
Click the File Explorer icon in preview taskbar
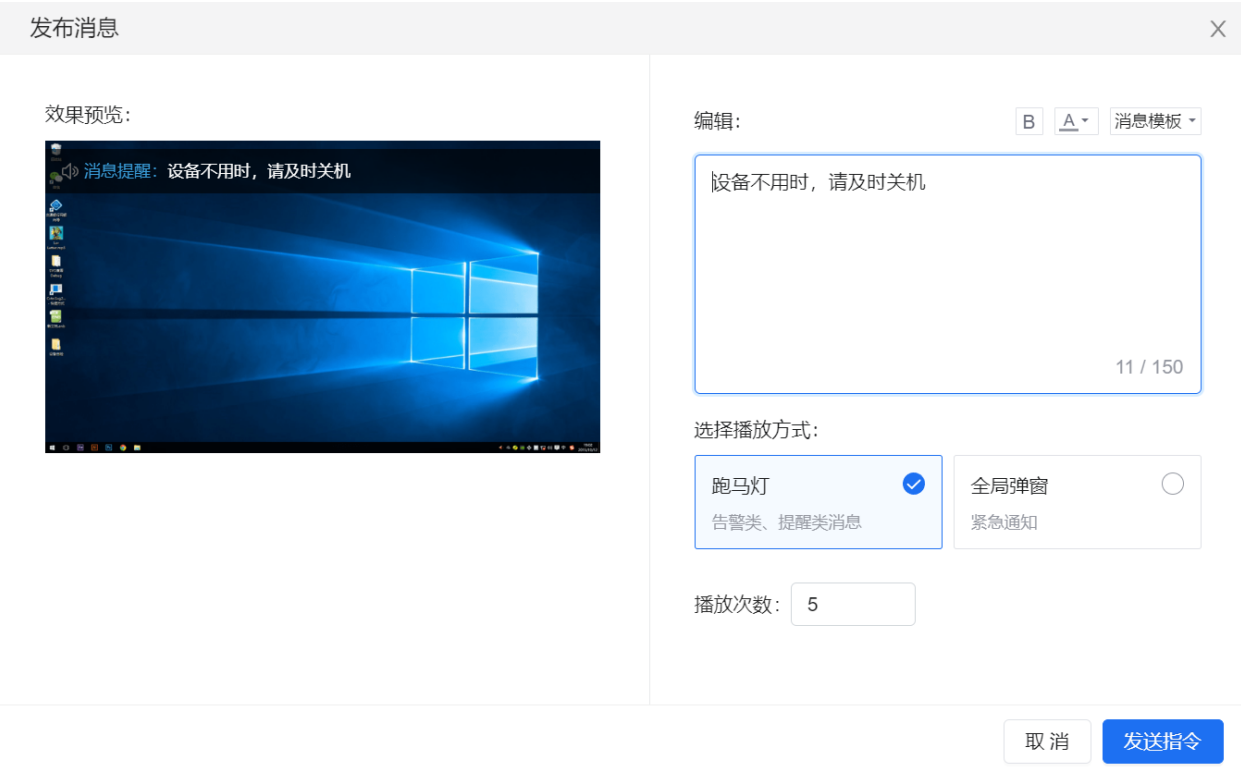[x=137, y=447]
